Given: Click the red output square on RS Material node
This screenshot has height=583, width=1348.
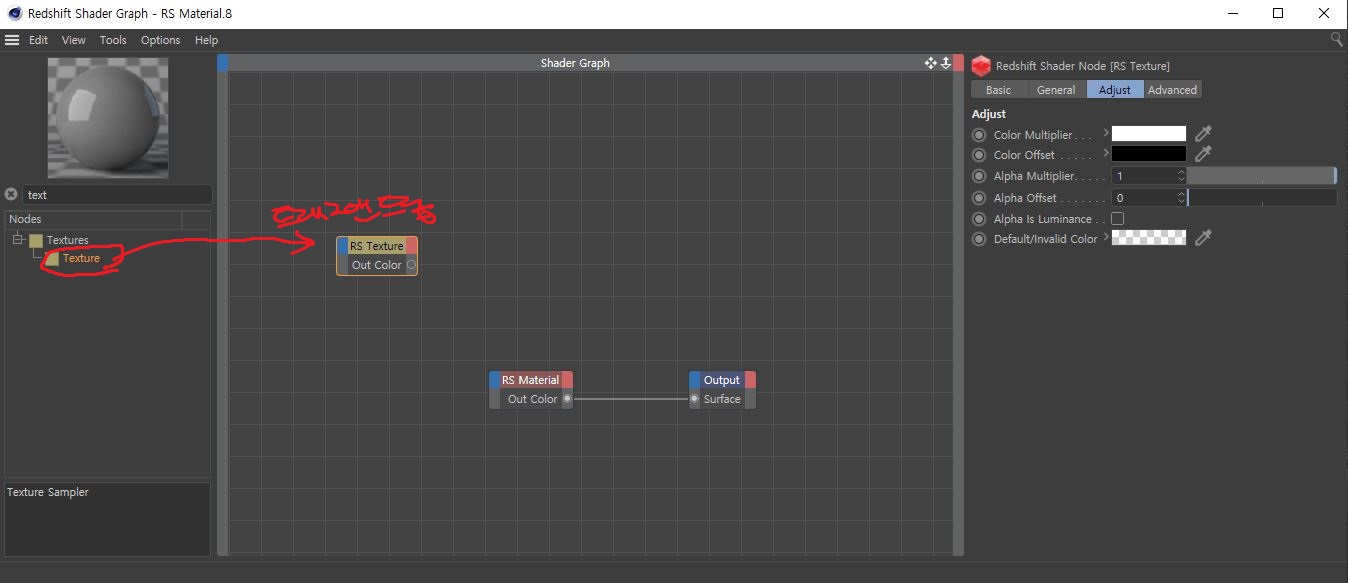Looking at the screenshot, I should (x=567, y=380).
